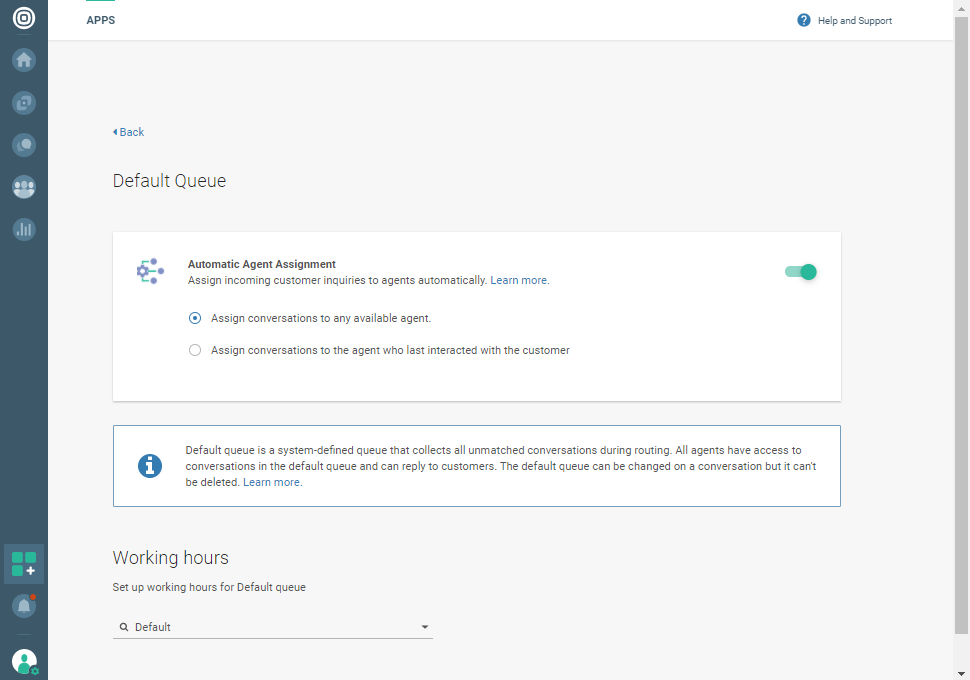
Task: Select the assign-to-last-interacted-agent radio option
Action: click(195, 350)
